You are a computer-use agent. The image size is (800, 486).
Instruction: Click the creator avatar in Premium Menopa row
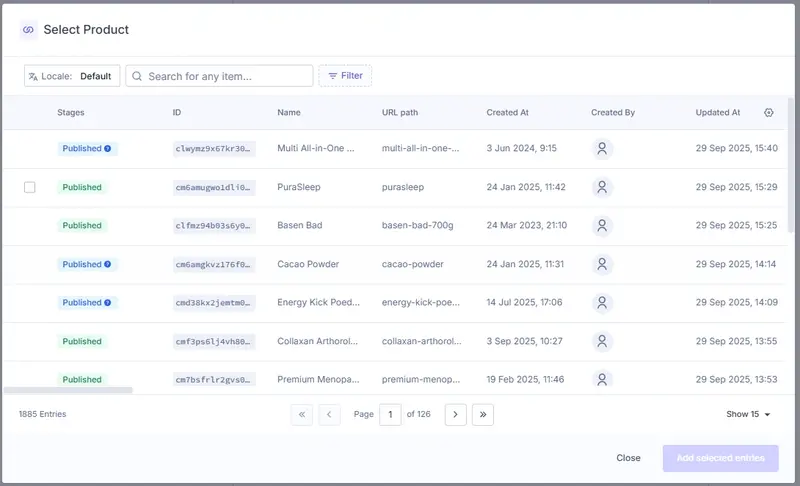602,379
